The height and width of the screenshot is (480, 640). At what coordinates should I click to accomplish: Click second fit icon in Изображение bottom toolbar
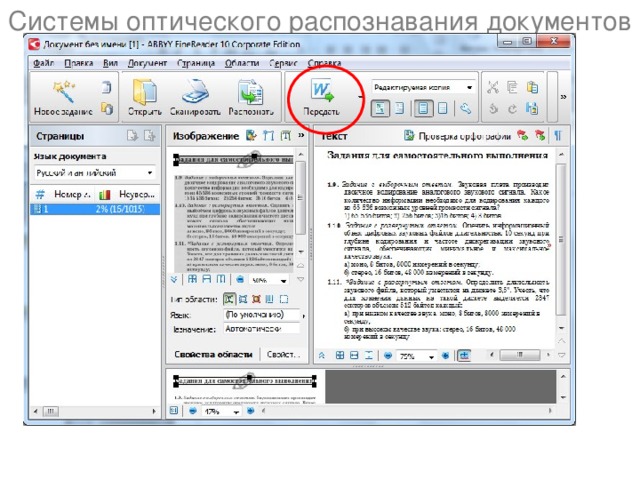[x=207, y=279]
